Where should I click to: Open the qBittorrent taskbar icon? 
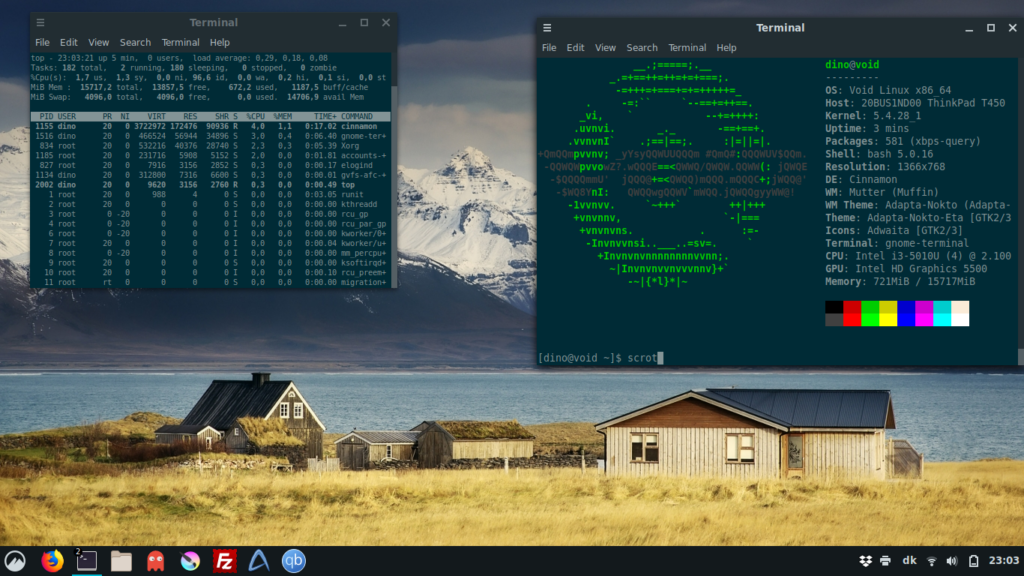click(293, 561)
